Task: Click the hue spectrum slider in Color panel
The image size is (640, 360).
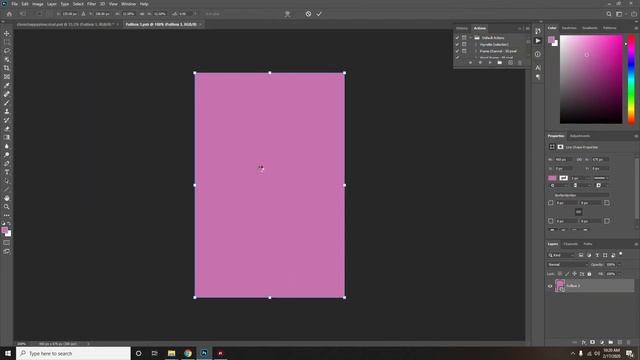Action: 631,79
